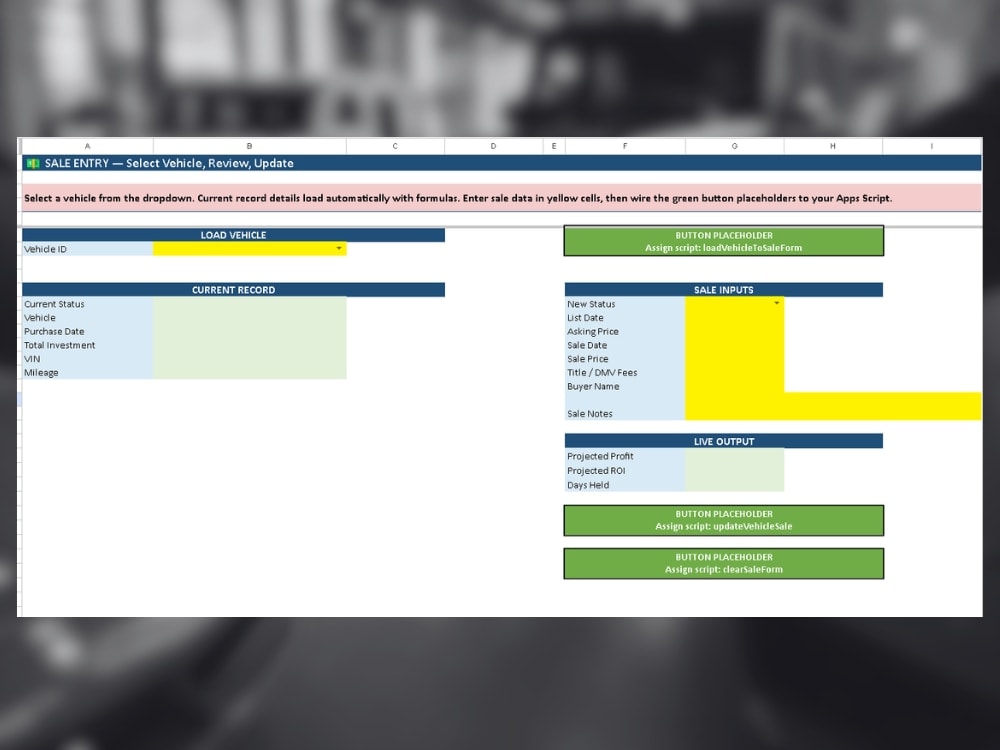Click the 'New Status' label cell
This screenshot has width=1000, height=750.
point(625,304)
